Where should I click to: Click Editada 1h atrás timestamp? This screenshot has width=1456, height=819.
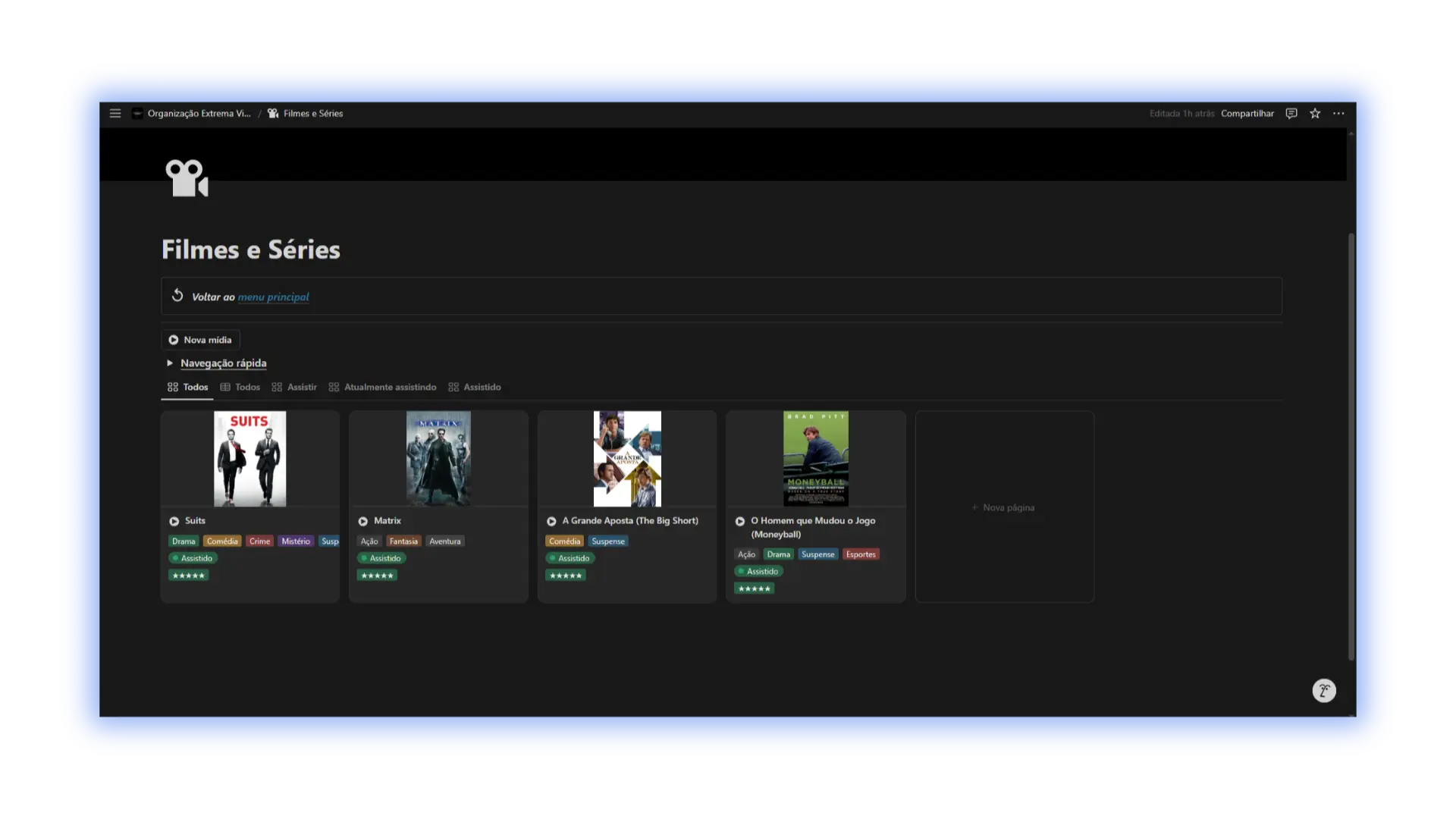[x=1181, y=113]
